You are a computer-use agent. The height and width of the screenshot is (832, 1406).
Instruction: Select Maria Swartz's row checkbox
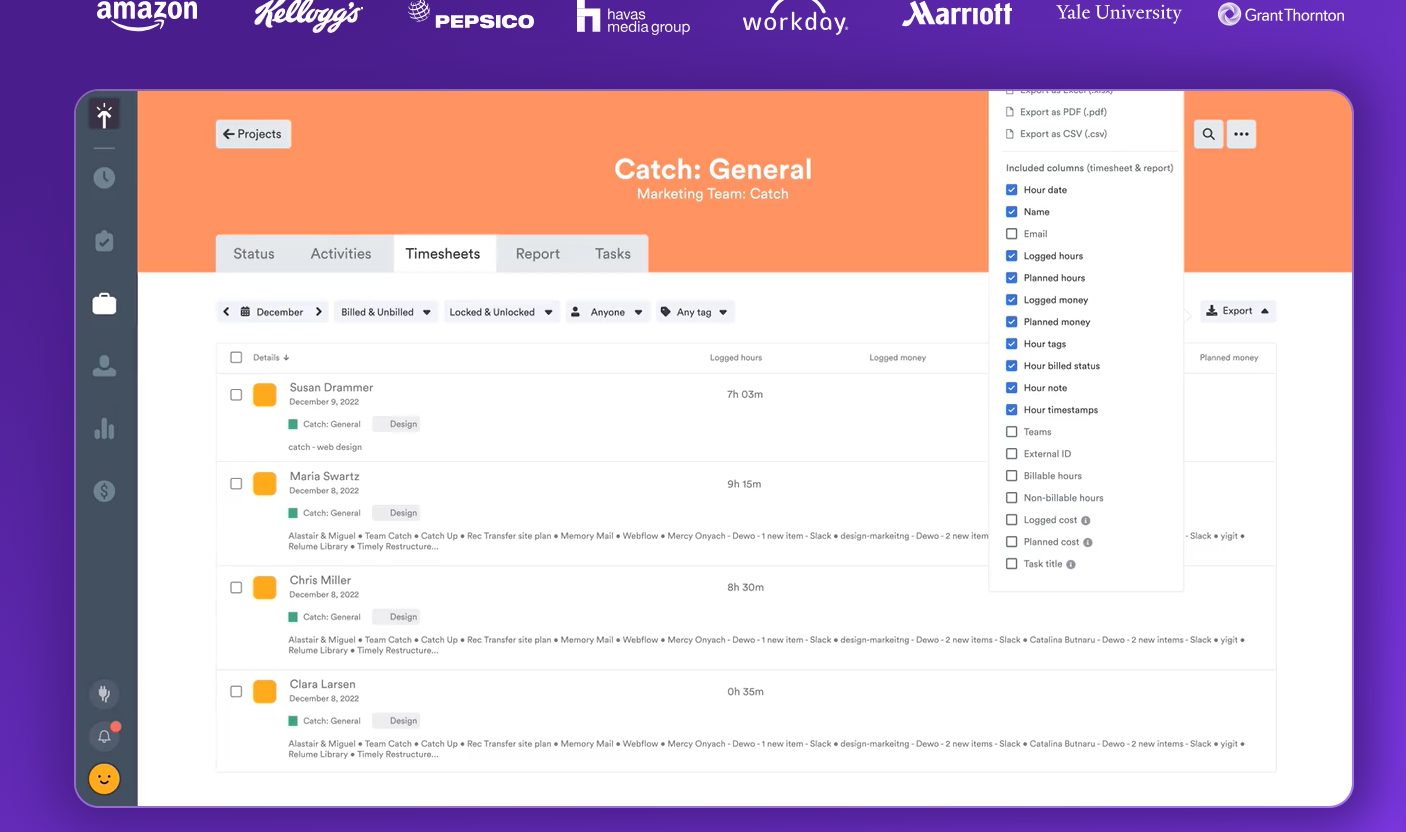236,483
